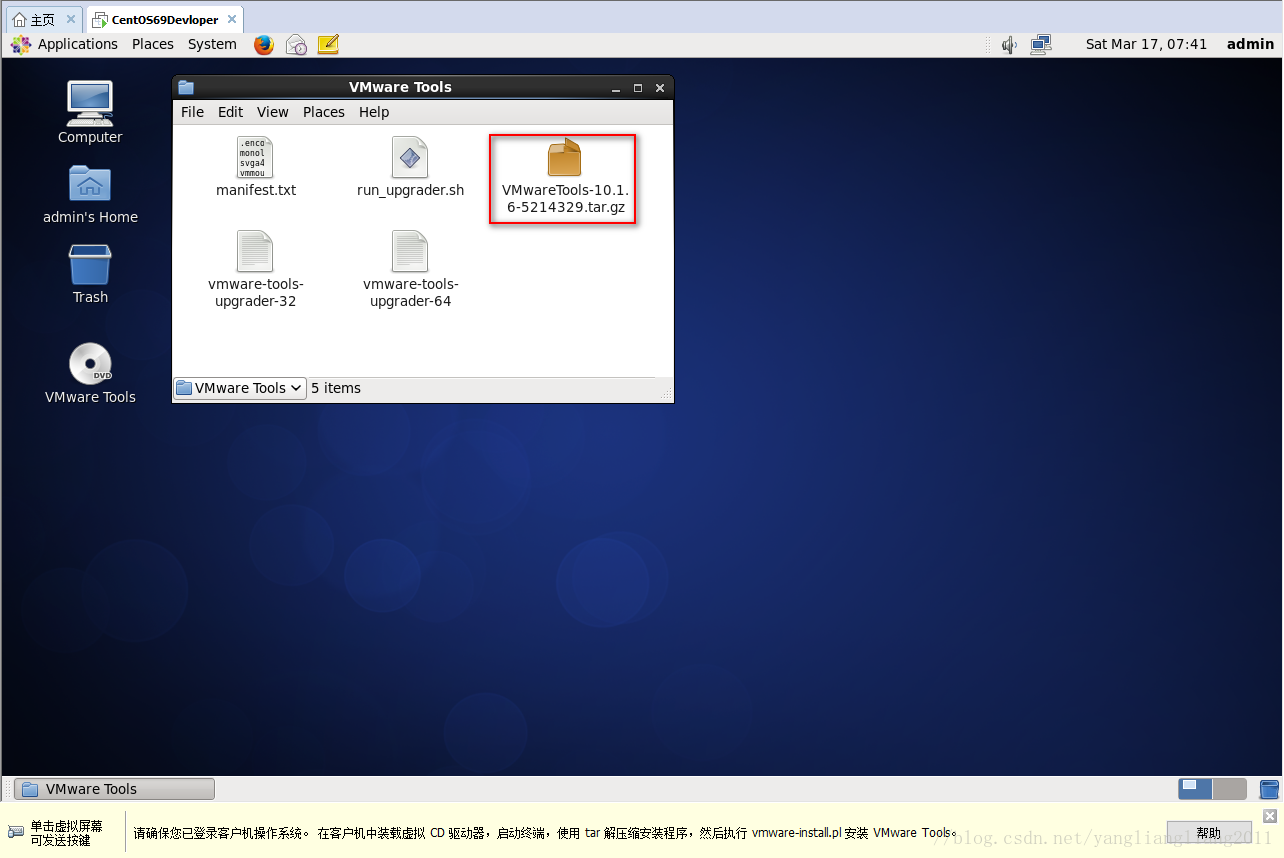Open the Places menu in top panel

pos(153,44)
